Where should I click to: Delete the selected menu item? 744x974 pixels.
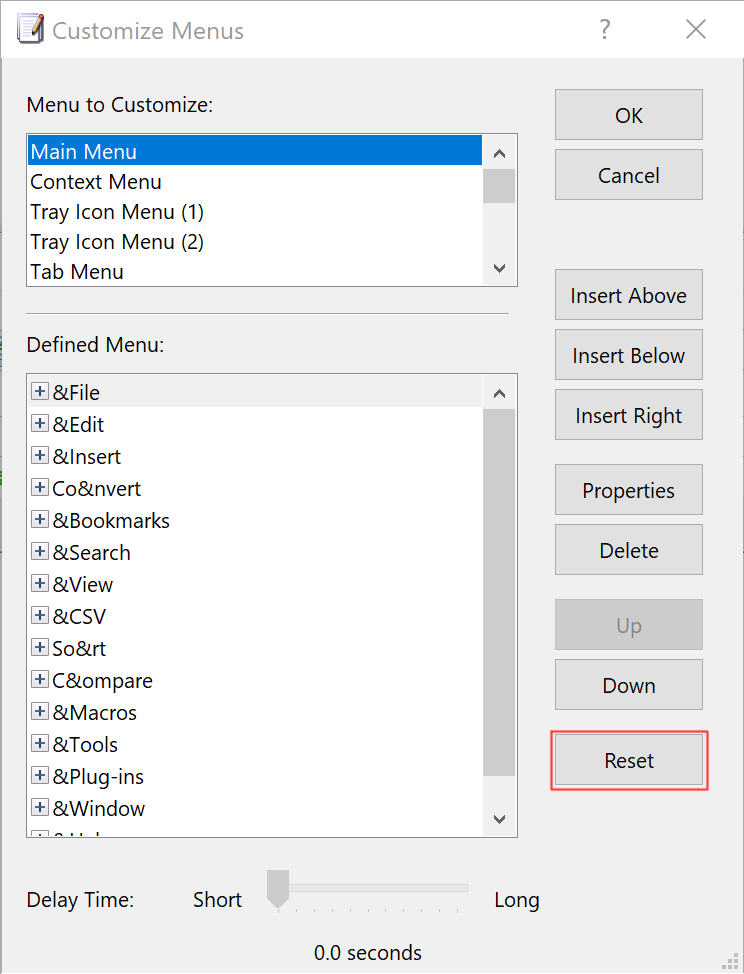(628, 550)
